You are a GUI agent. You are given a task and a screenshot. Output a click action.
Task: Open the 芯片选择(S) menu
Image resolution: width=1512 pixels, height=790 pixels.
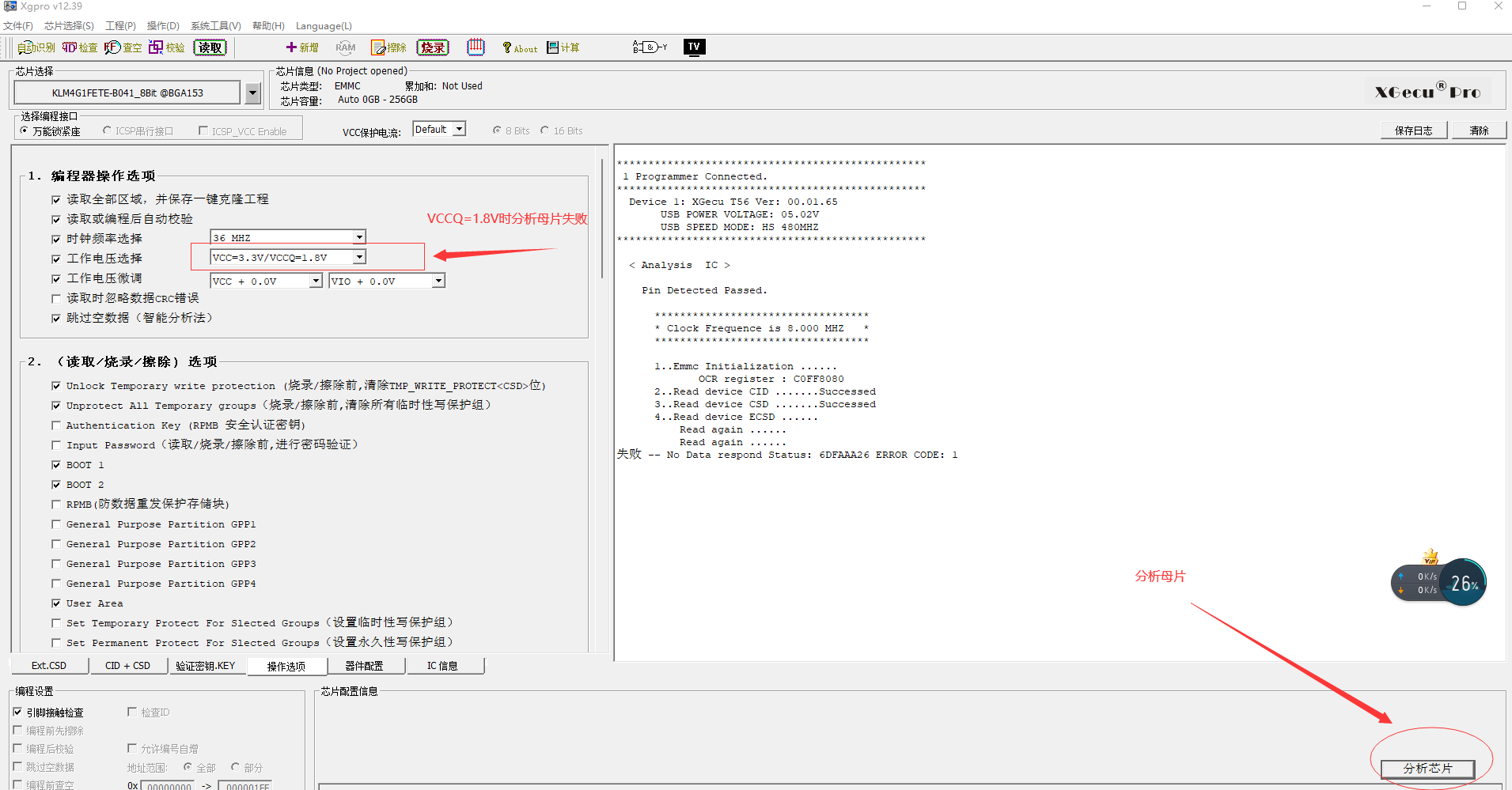pos(69,26)
